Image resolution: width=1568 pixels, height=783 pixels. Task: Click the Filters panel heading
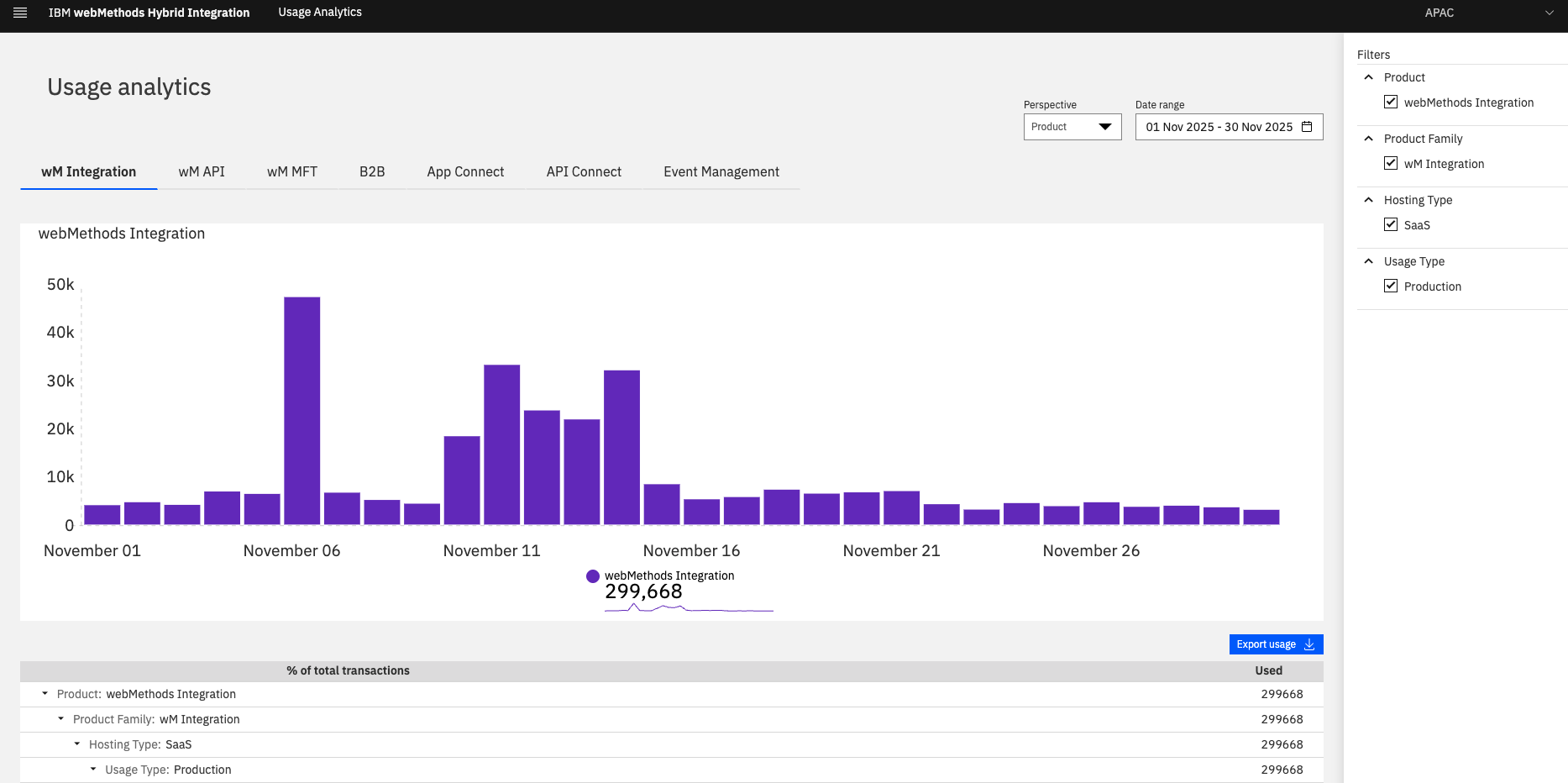[1373, 55]
